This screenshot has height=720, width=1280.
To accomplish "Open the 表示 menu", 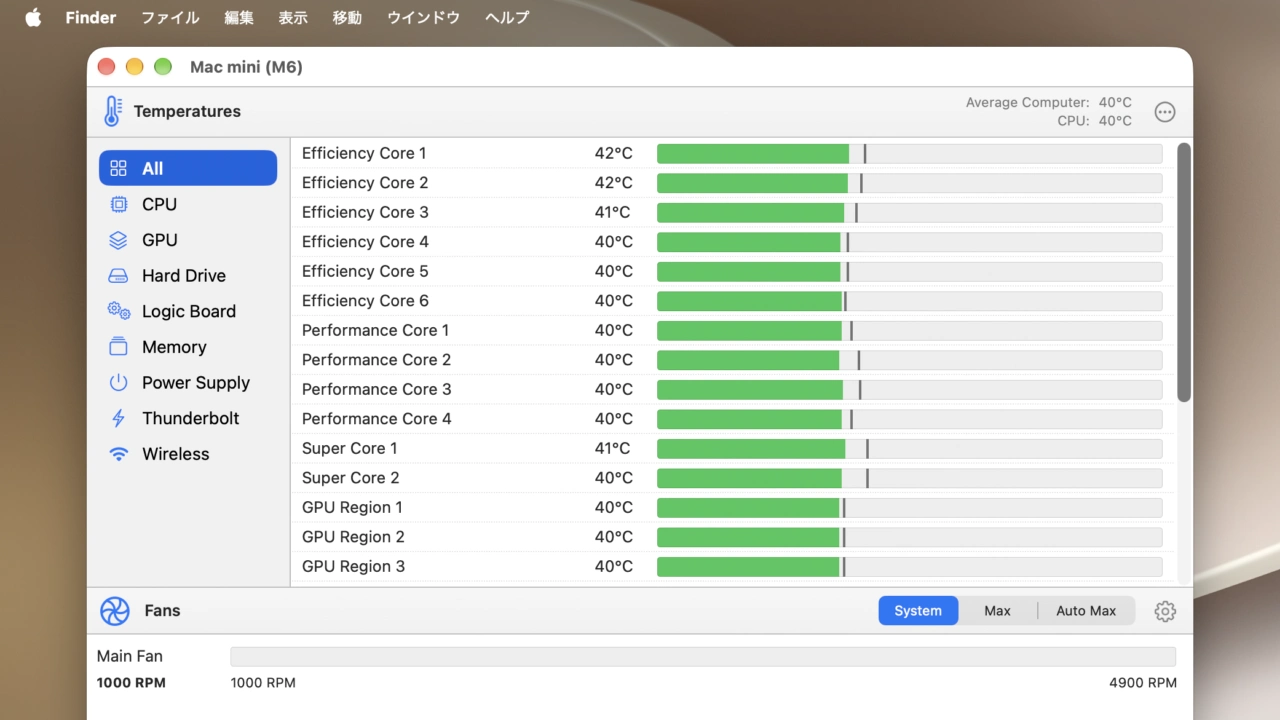I will point(293,17).
